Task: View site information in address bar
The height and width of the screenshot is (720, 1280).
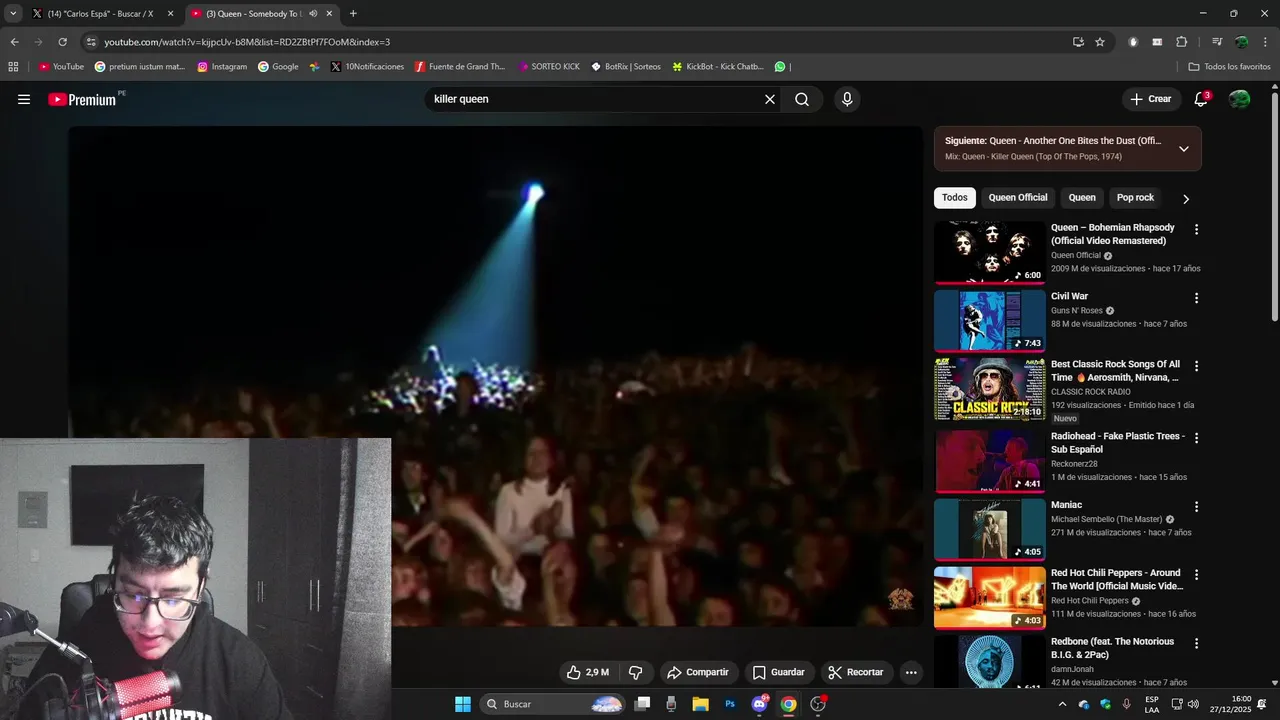Action: (91, 42)
